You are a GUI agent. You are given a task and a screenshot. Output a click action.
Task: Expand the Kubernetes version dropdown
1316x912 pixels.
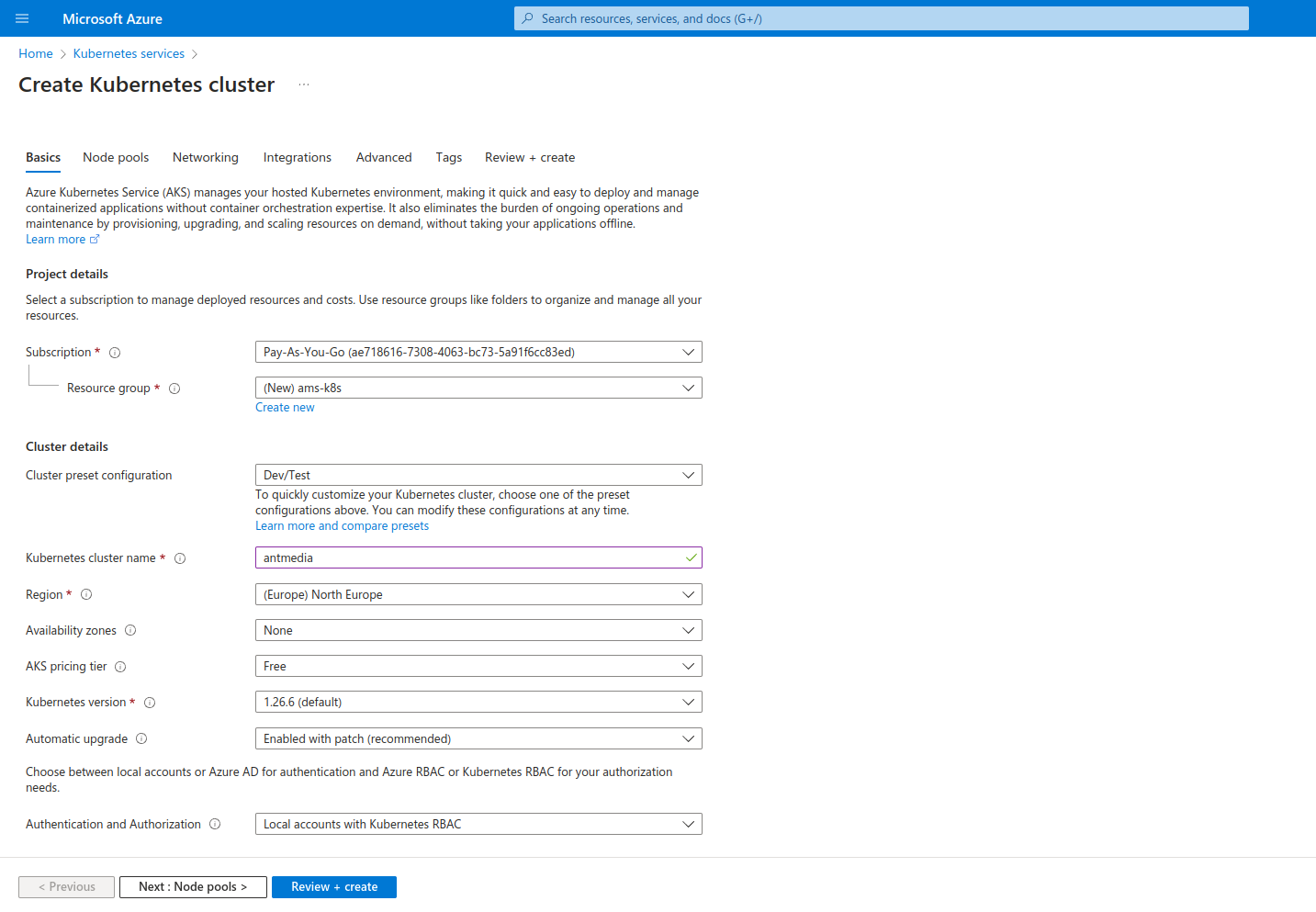478,702
